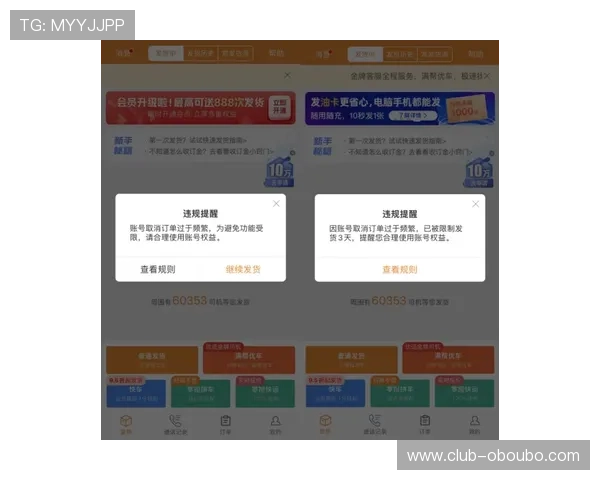The width and height of the screenshot is (600, 480).
Task: Select 常发货源 tab on the 会员升级 screen
Action: pos(235,53)
